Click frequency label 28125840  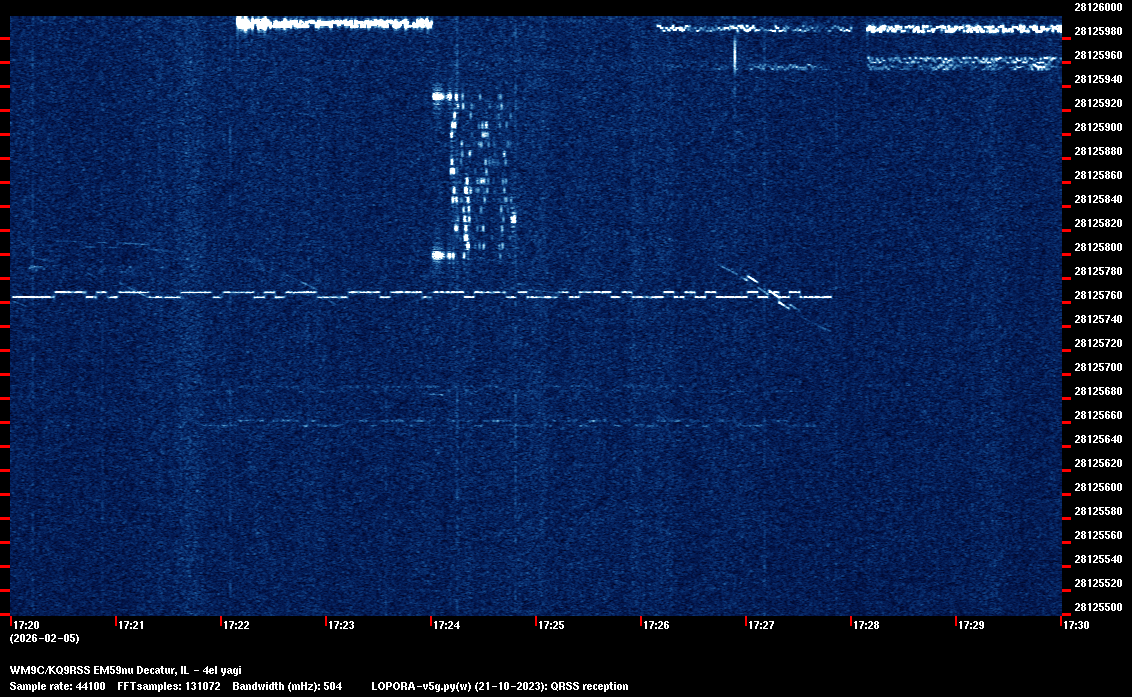point(1098,199)
